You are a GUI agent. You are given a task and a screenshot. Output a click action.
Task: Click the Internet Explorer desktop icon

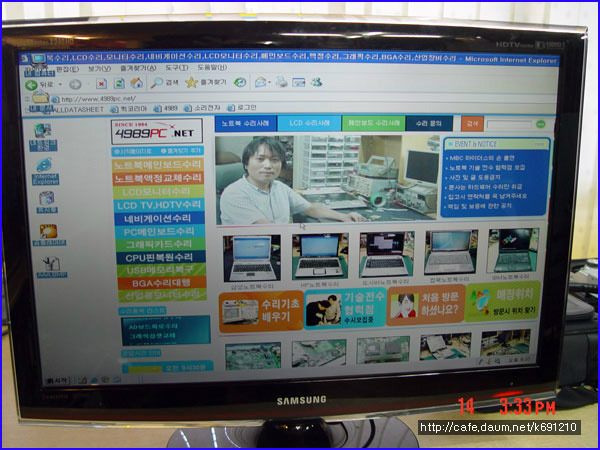pos(45,171)
